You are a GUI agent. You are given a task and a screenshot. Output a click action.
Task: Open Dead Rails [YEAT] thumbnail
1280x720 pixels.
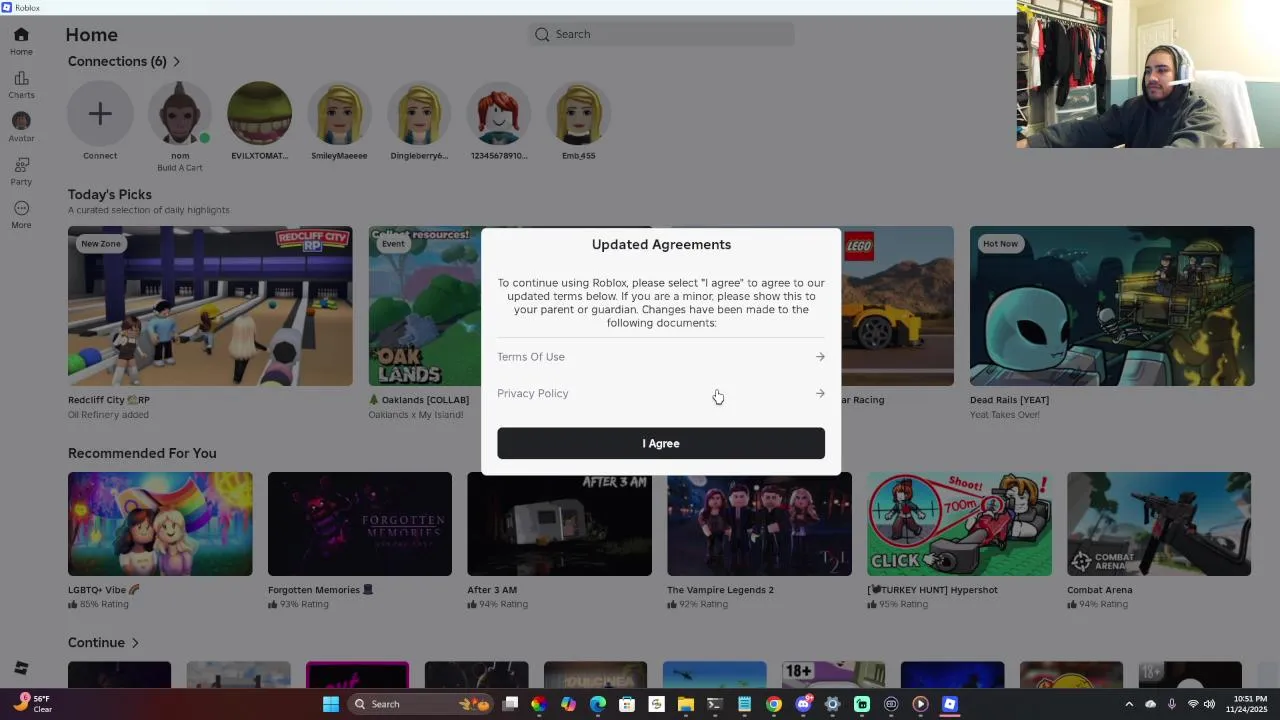point(1112,306)
